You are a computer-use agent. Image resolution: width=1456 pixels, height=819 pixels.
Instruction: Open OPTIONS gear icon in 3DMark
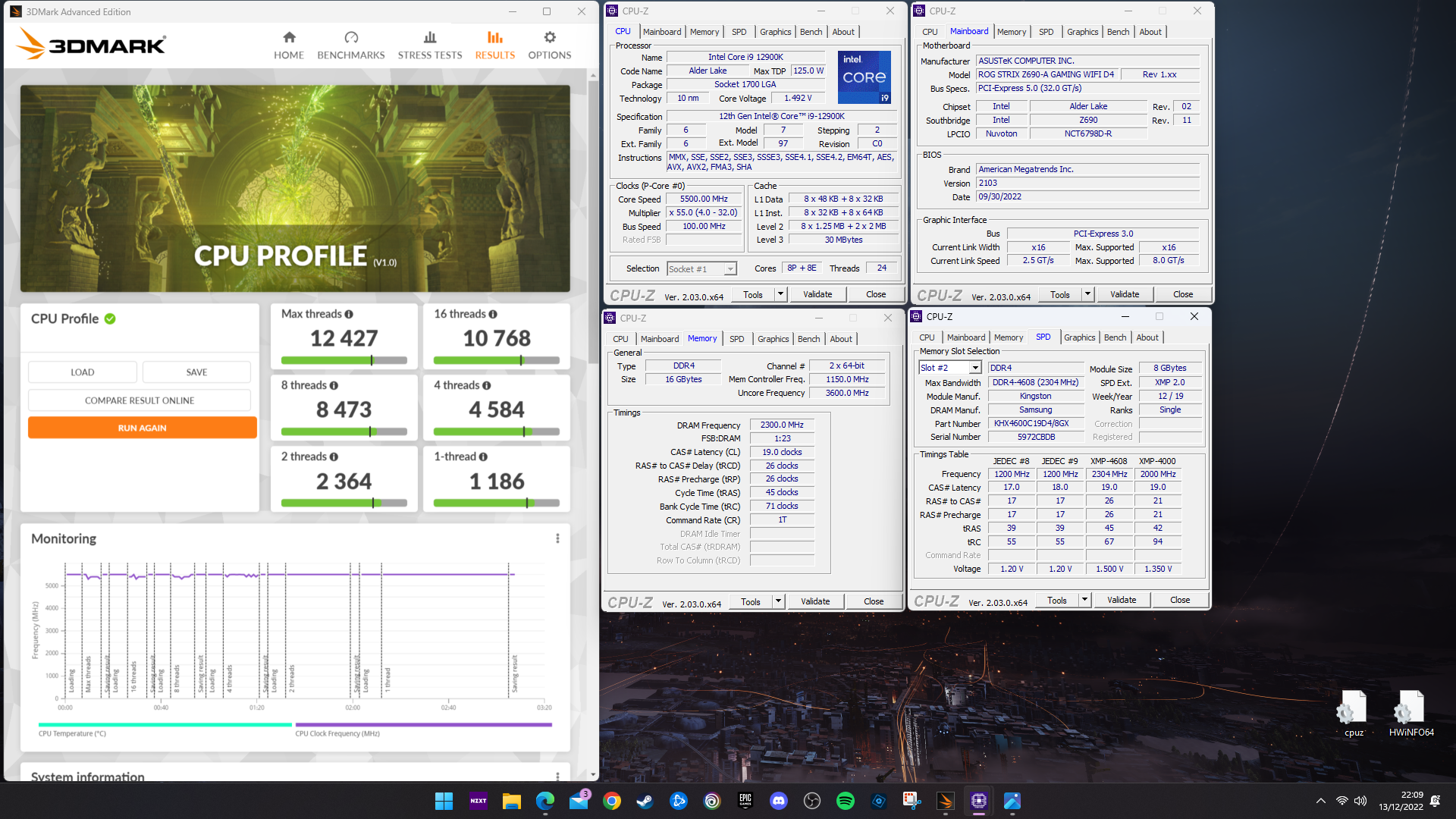(x=550, y=37)
